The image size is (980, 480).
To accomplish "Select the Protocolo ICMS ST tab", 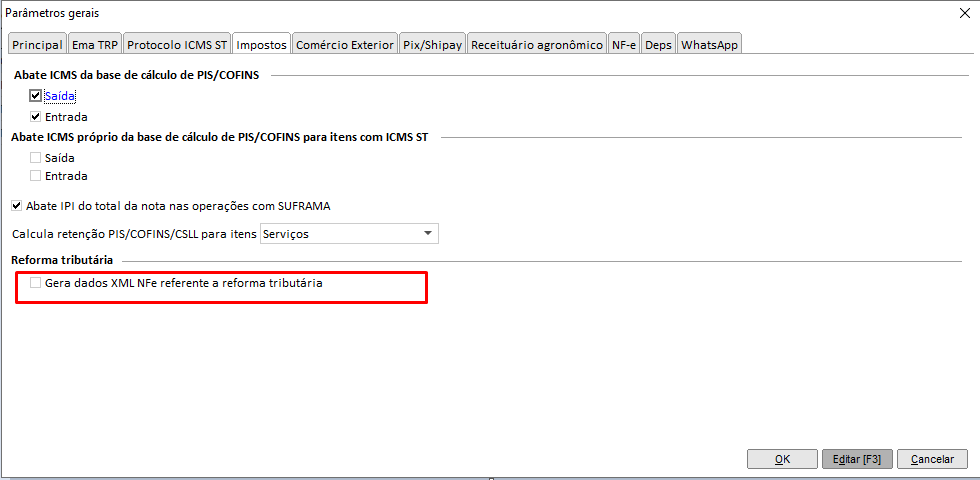I will tap(177, 45).
